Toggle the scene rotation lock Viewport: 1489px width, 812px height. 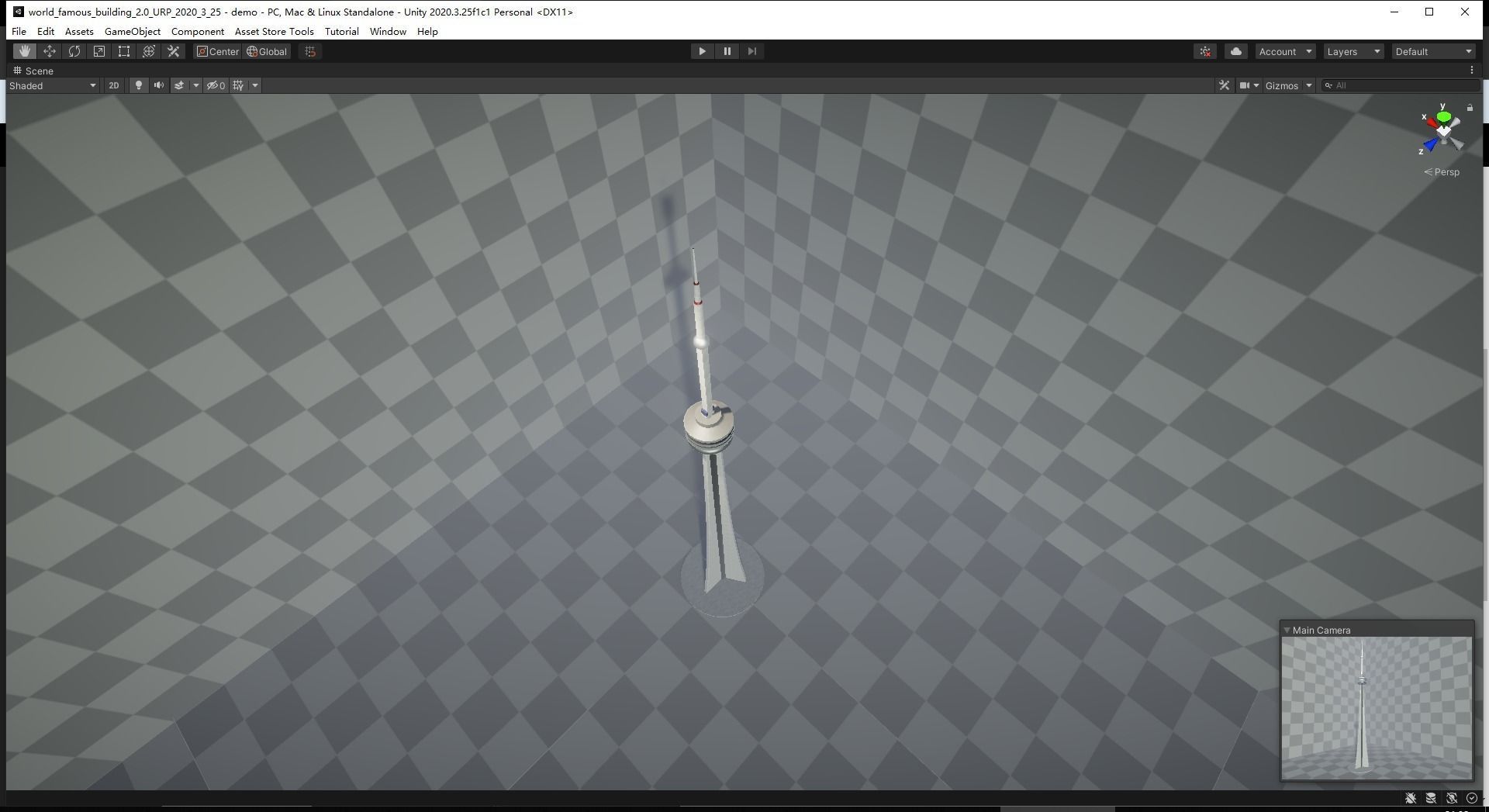1470,108
